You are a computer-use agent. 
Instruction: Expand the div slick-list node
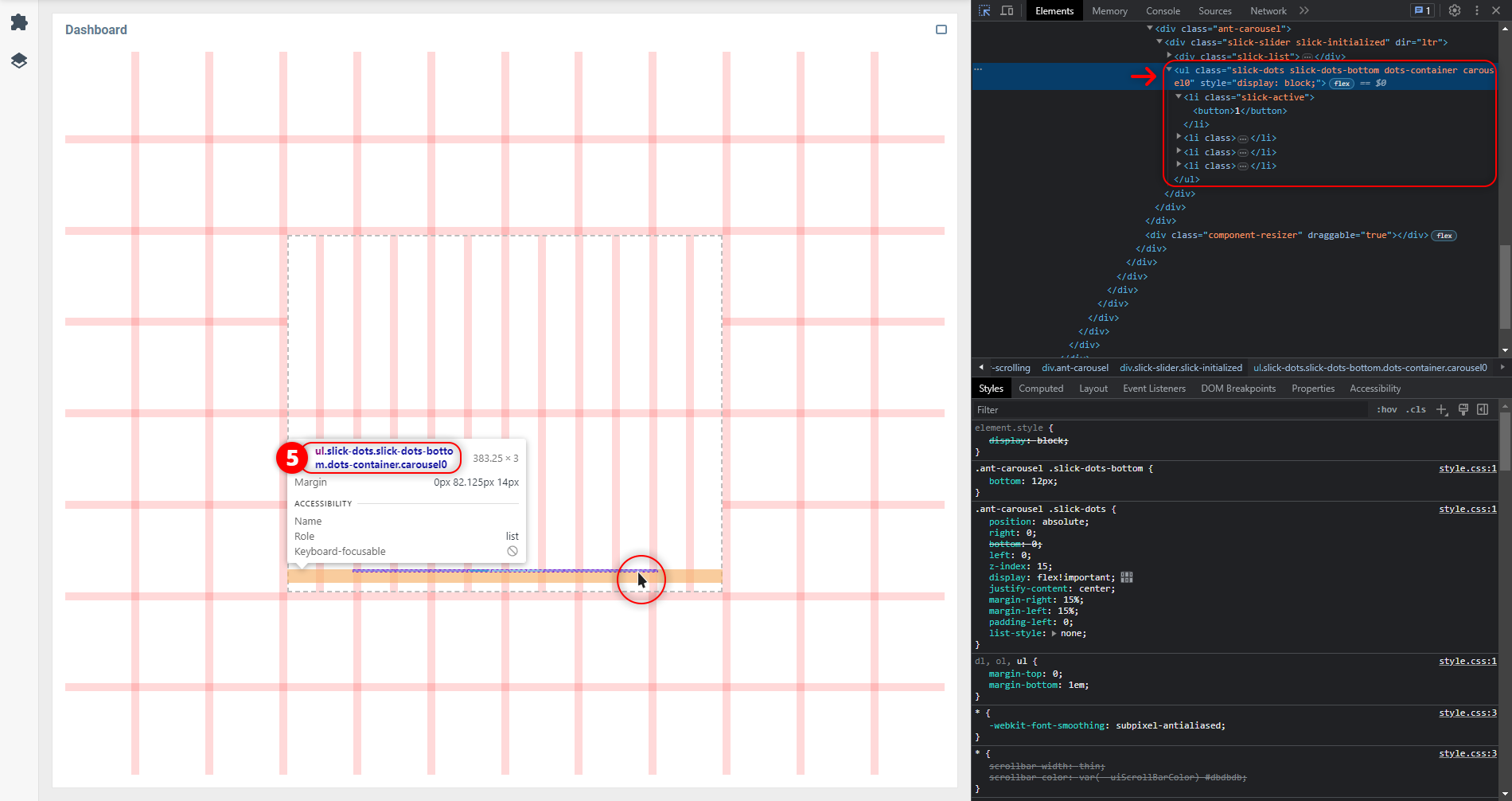1169,56
